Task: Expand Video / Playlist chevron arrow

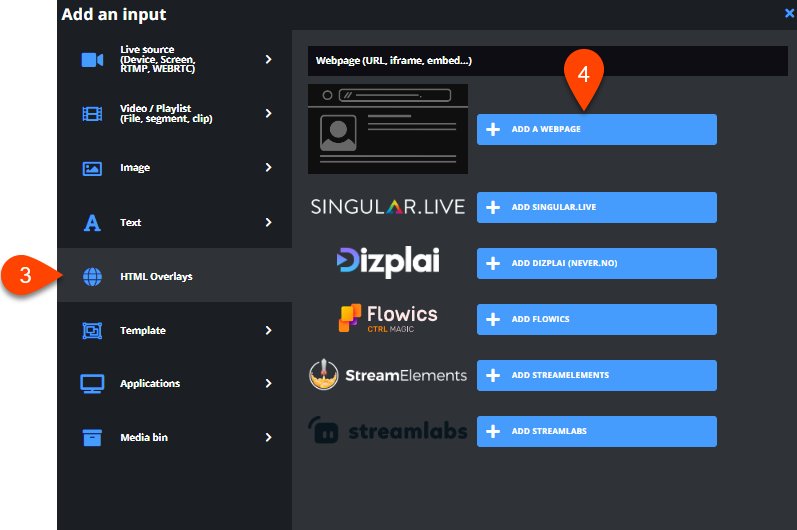Action: tap(268, 113)
